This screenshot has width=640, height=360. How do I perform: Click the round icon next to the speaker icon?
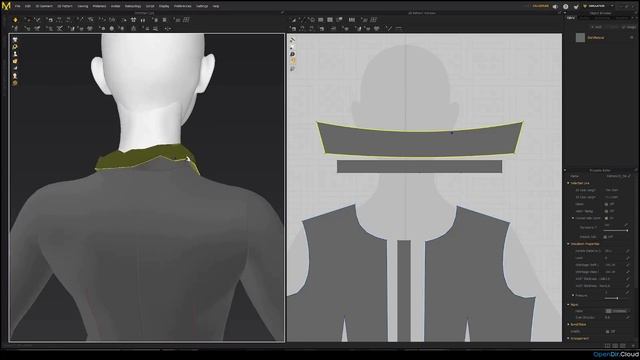(566, 7)
